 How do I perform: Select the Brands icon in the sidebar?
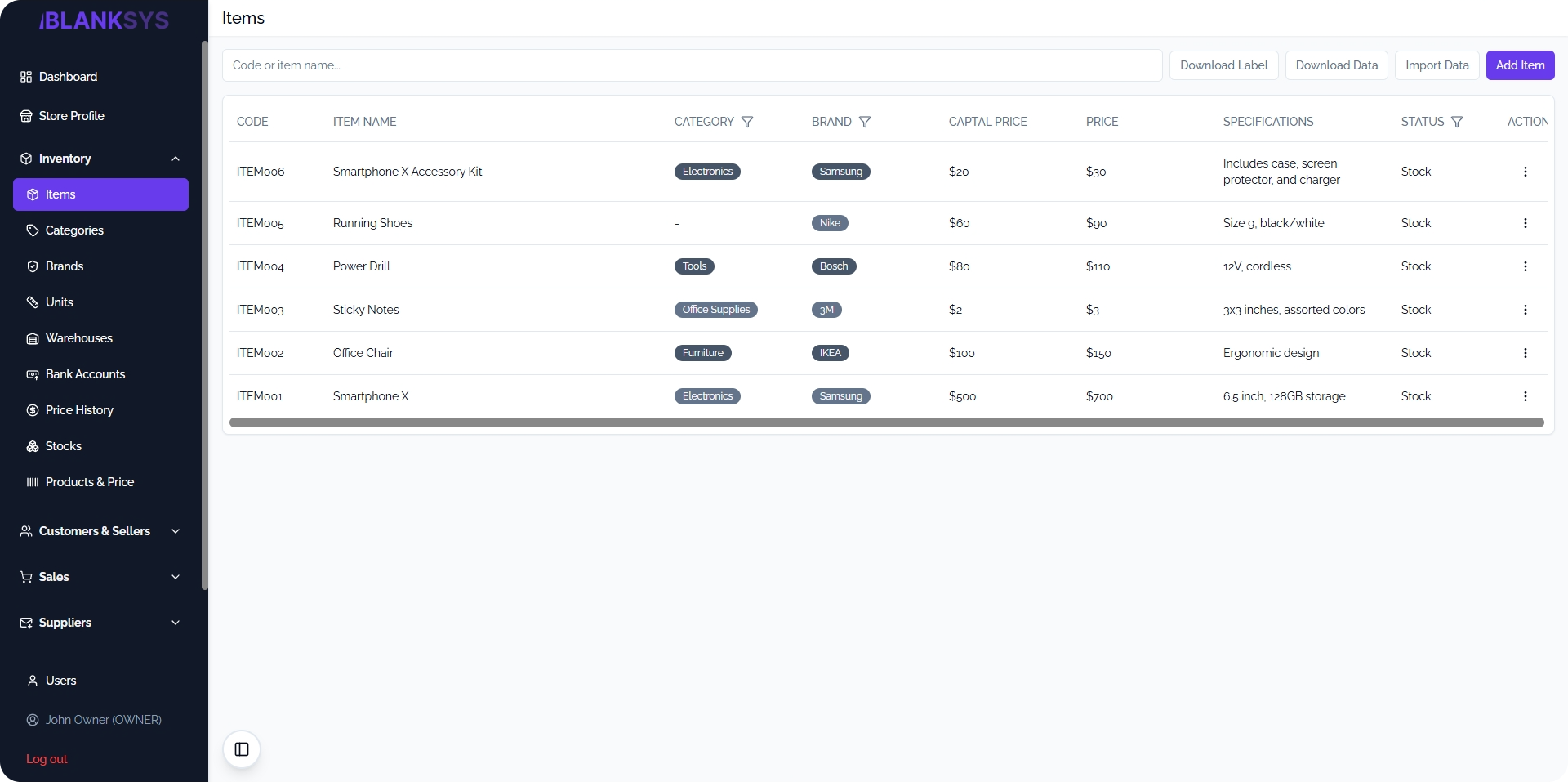click(33, 266)
